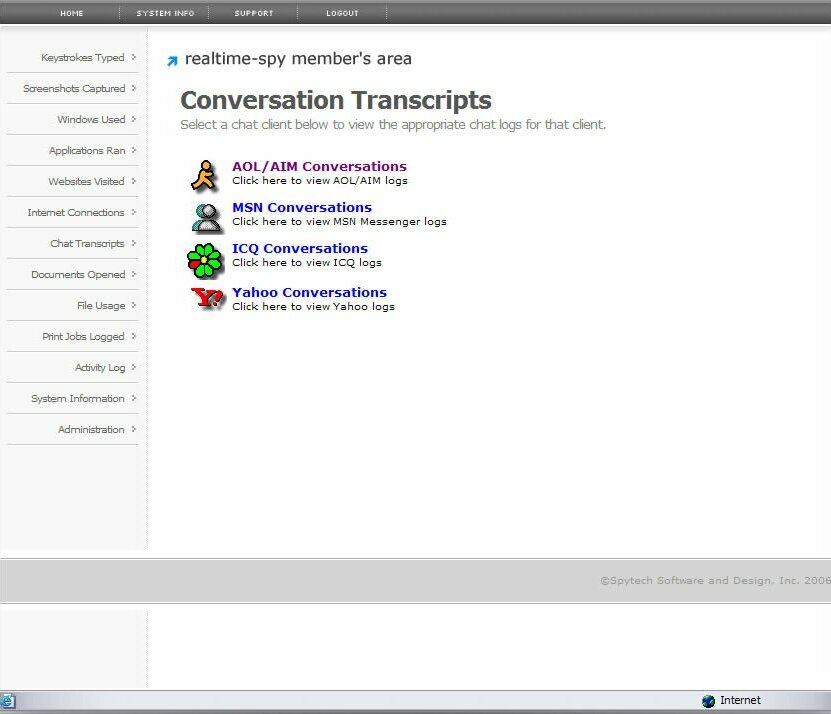This screenshot has width=831, height=714.
Task: Click the AOL/AIM running man icon
Action: [204, 175]
